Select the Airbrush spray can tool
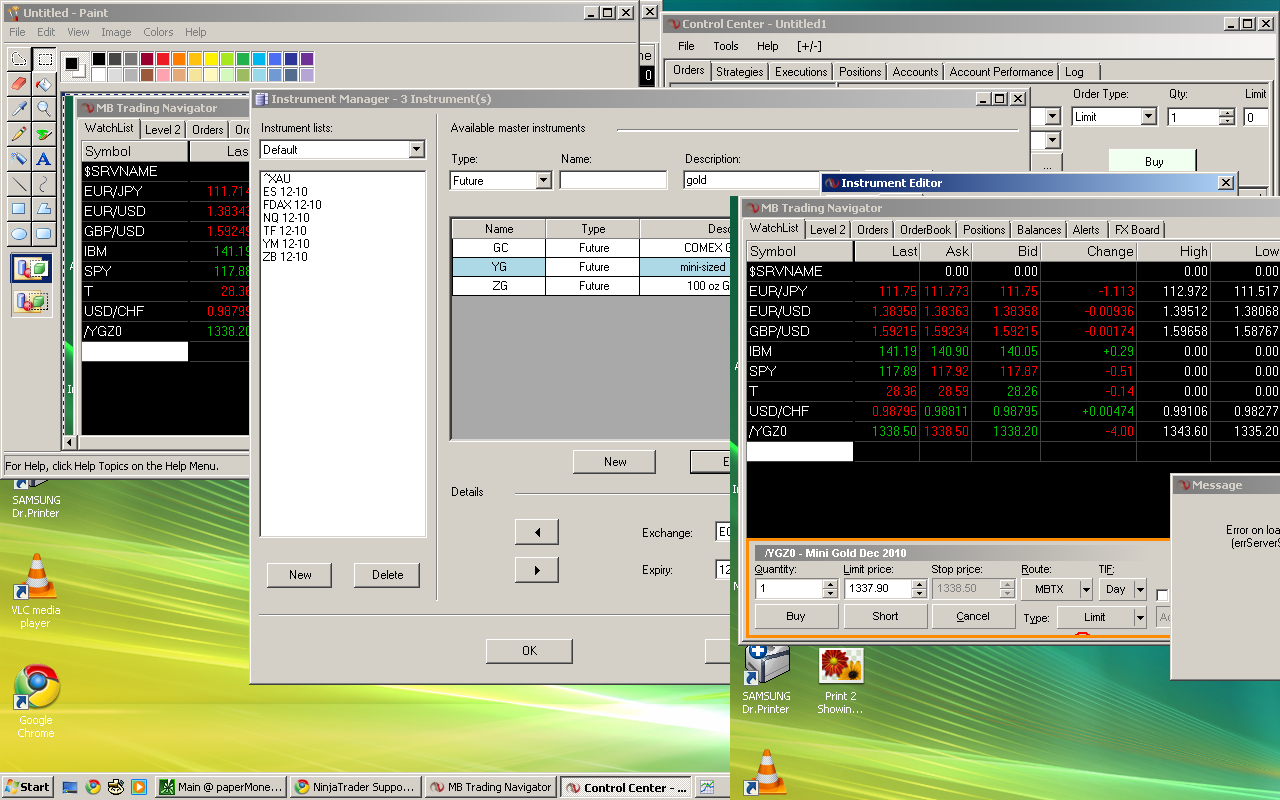Viewport: 1280px width, 800px height. (18, 159)
